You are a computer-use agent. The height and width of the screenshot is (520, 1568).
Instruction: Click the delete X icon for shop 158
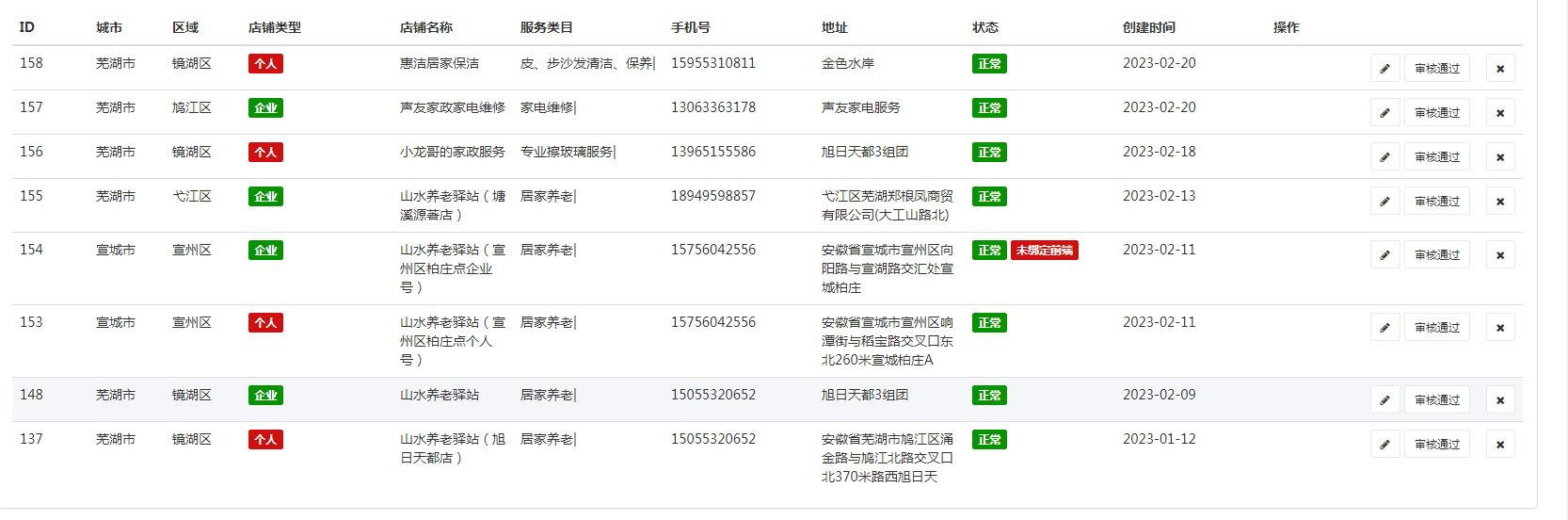tap(1500, 69)
